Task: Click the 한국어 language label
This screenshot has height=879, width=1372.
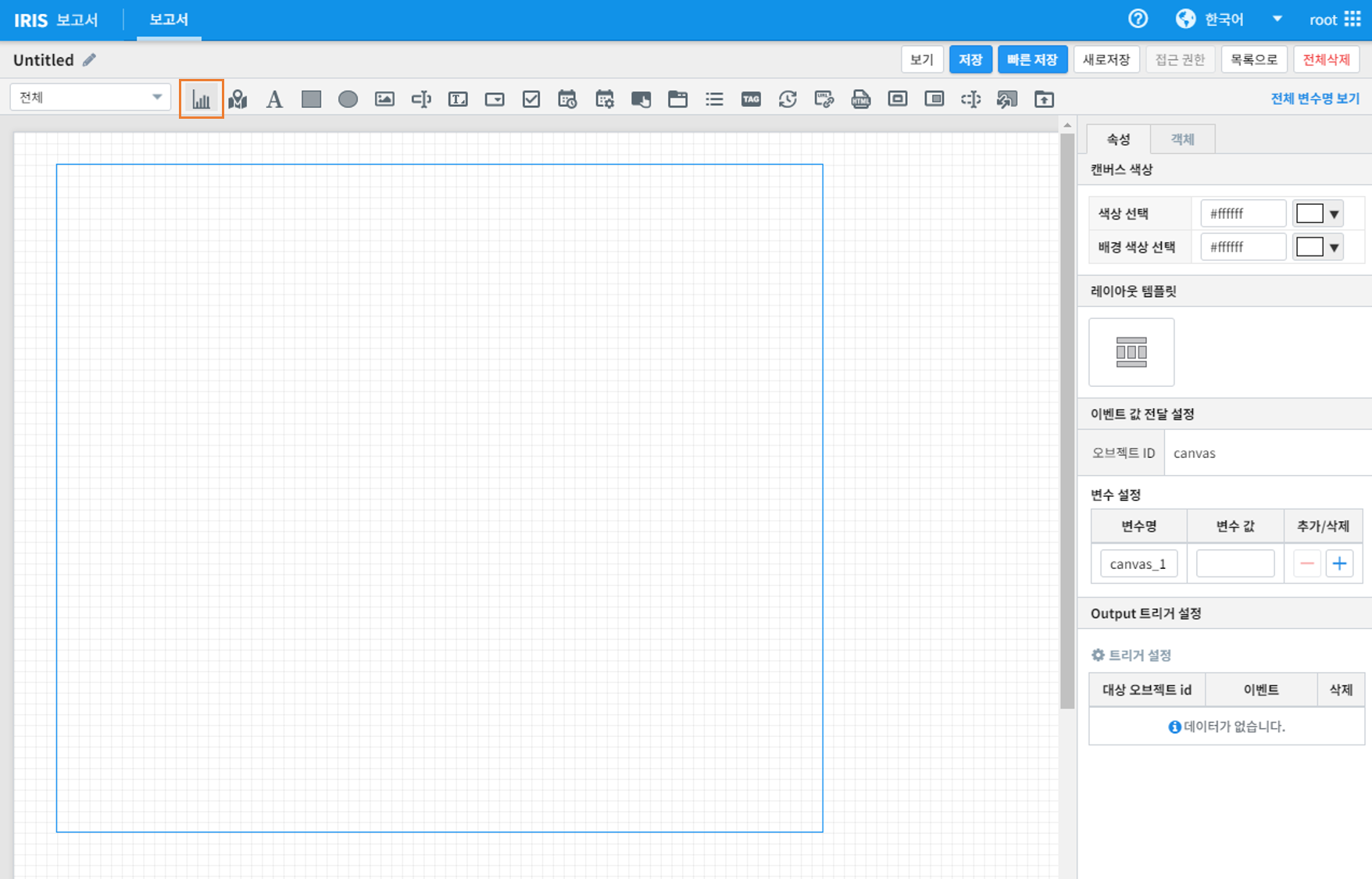Action: tap(1224, 20)
